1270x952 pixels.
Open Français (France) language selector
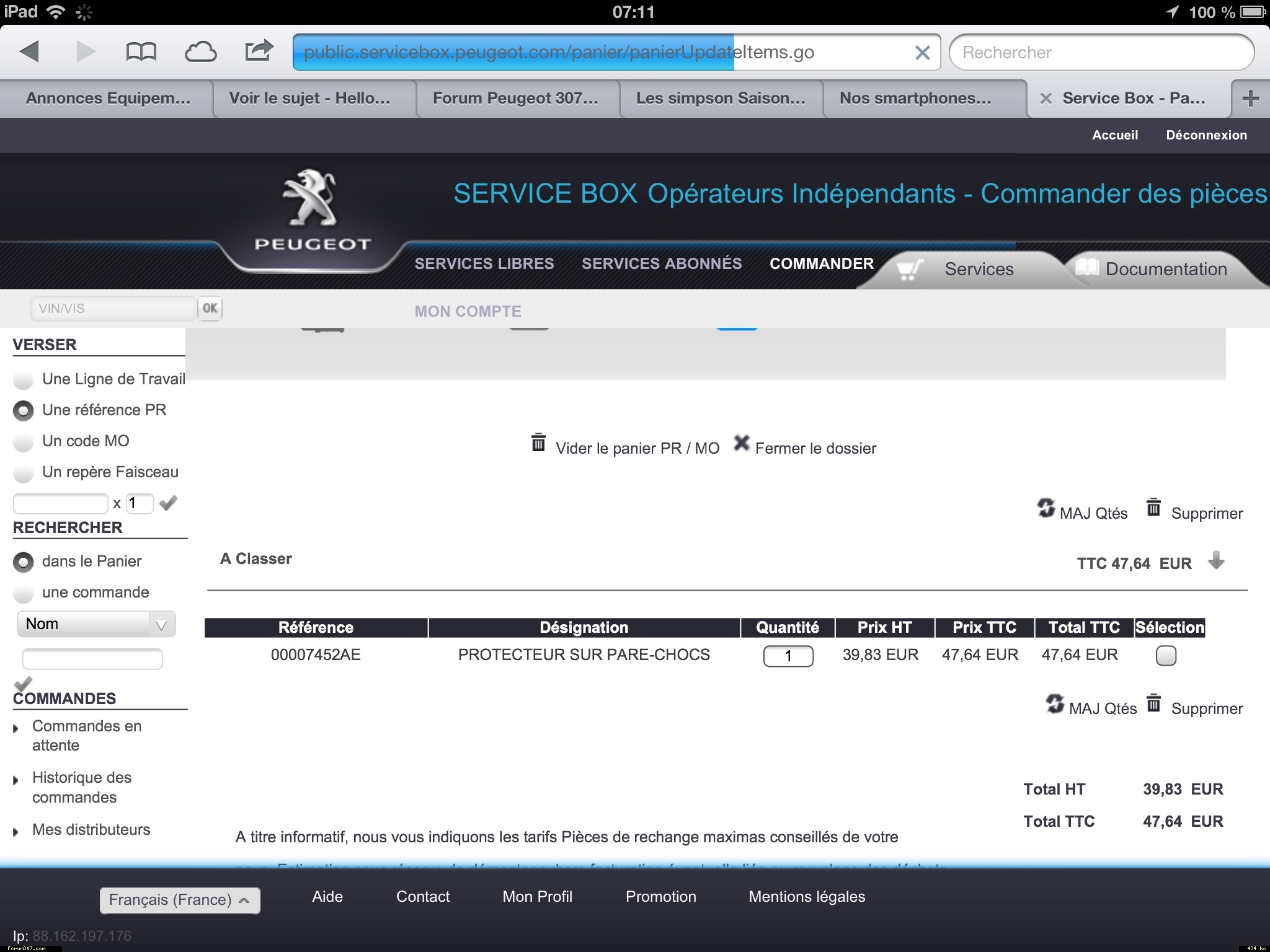coord(180,900)
